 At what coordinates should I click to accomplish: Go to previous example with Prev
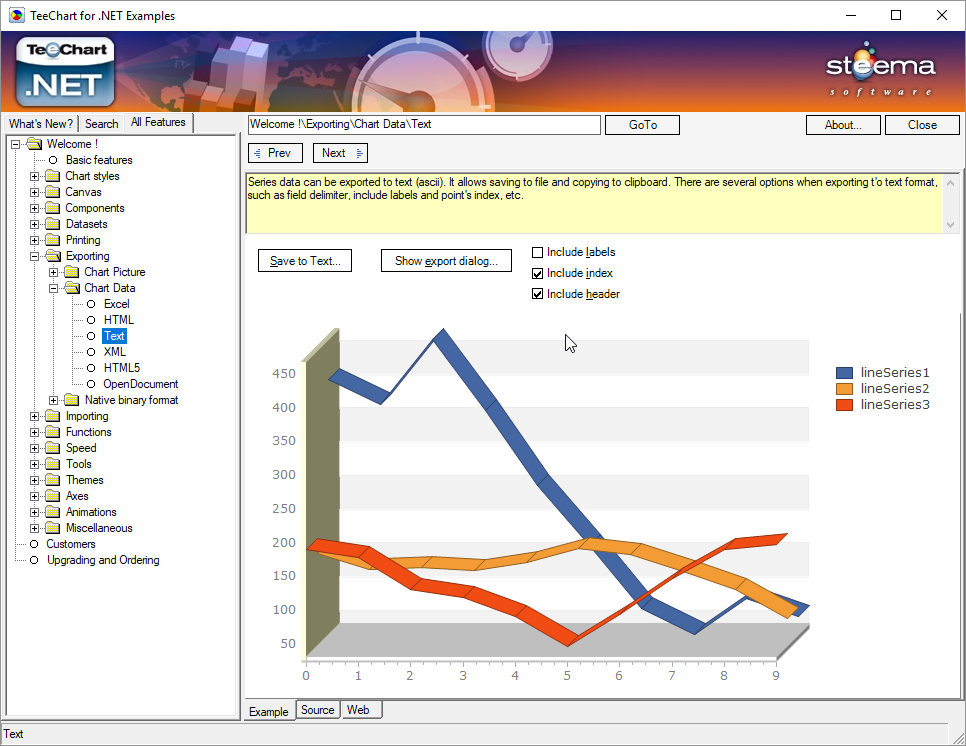click(275, 153)
